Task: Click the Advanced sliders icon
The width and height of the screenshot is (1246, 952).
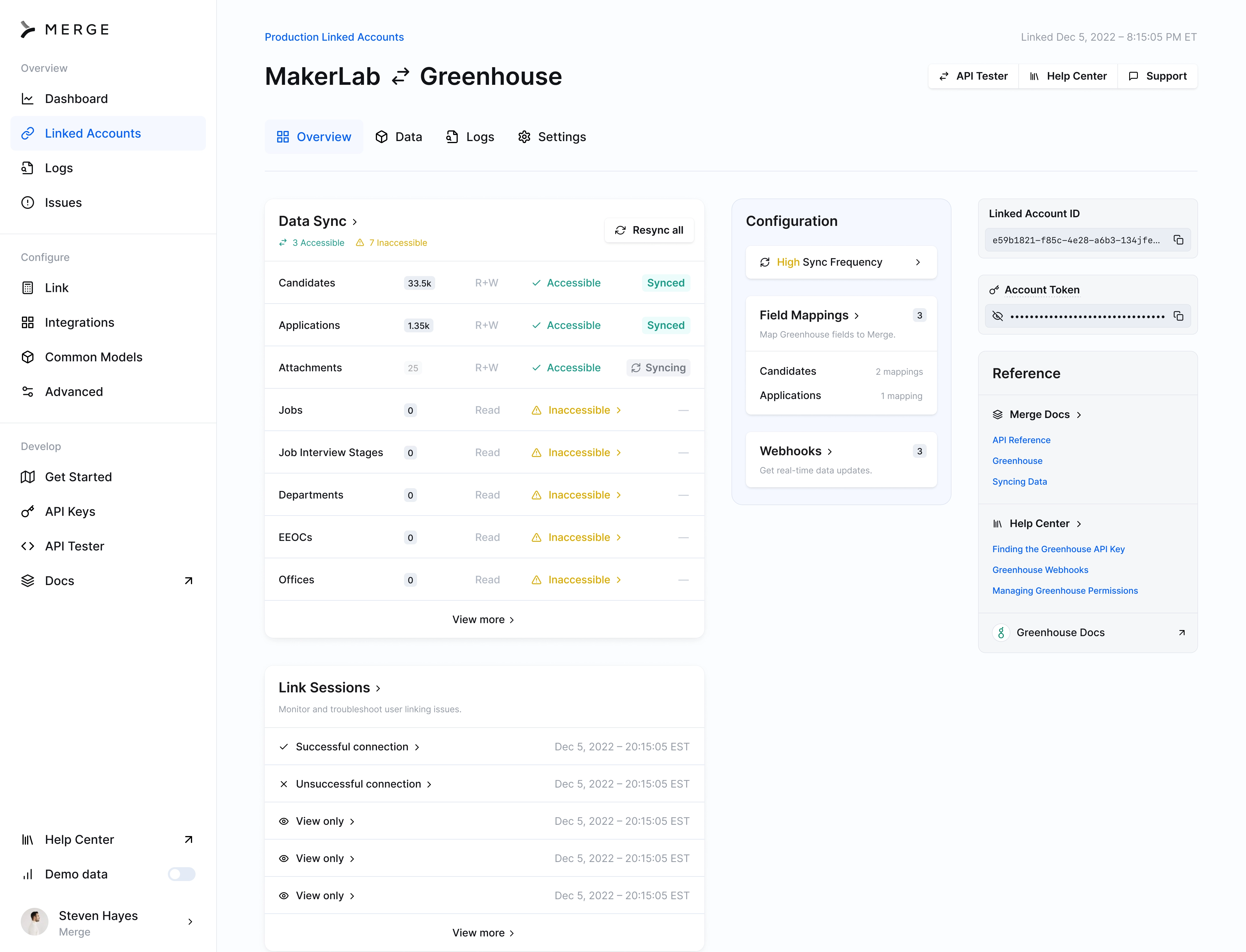Action: (x=27, y=391)
